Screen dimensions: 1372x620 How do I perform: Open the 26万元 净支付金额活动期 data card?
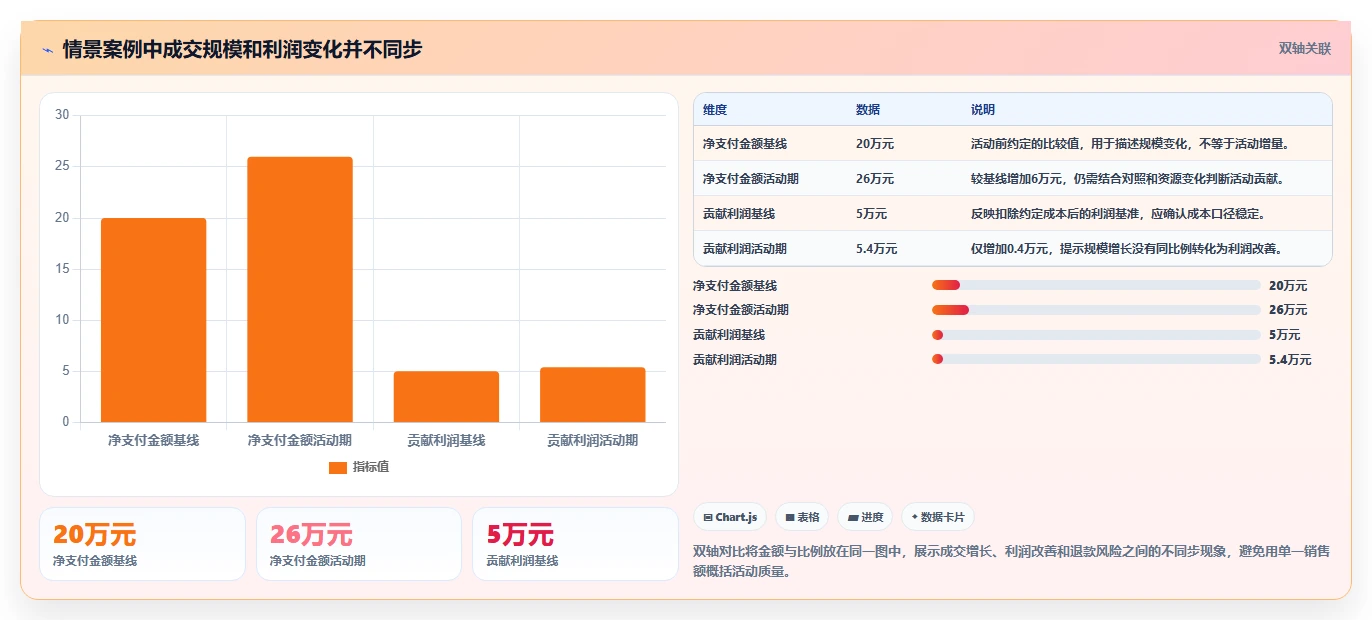(x=359, y=544)
